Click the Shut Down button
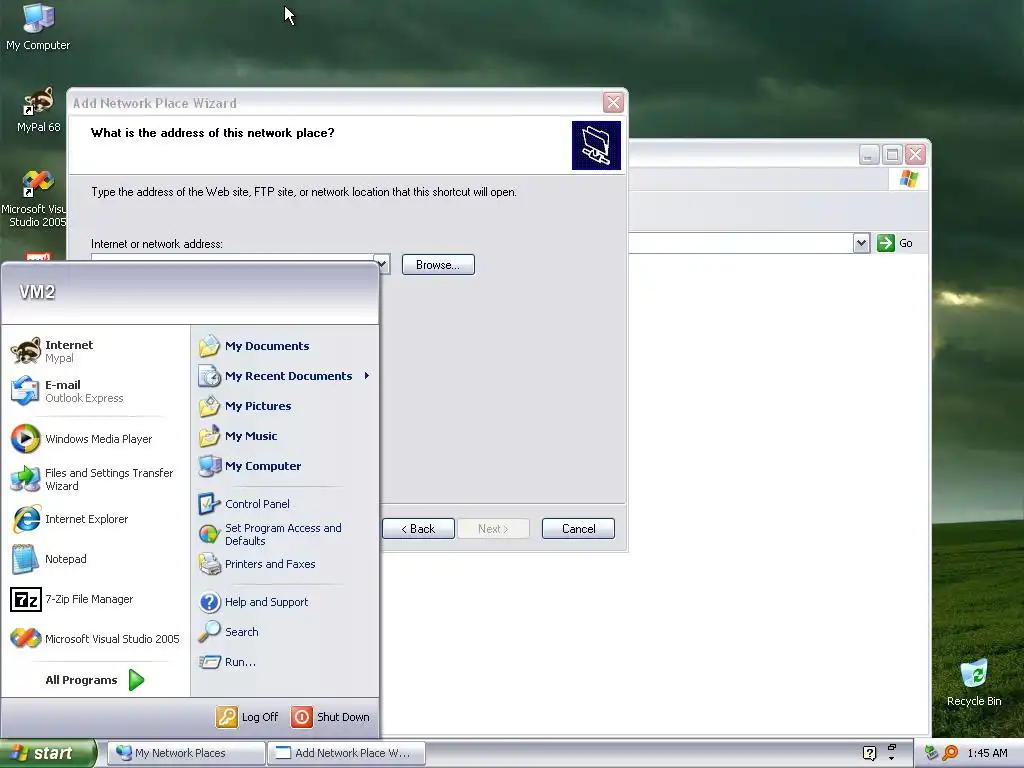The height and width of the screenshot is (768, 1024). pos(330,717)
